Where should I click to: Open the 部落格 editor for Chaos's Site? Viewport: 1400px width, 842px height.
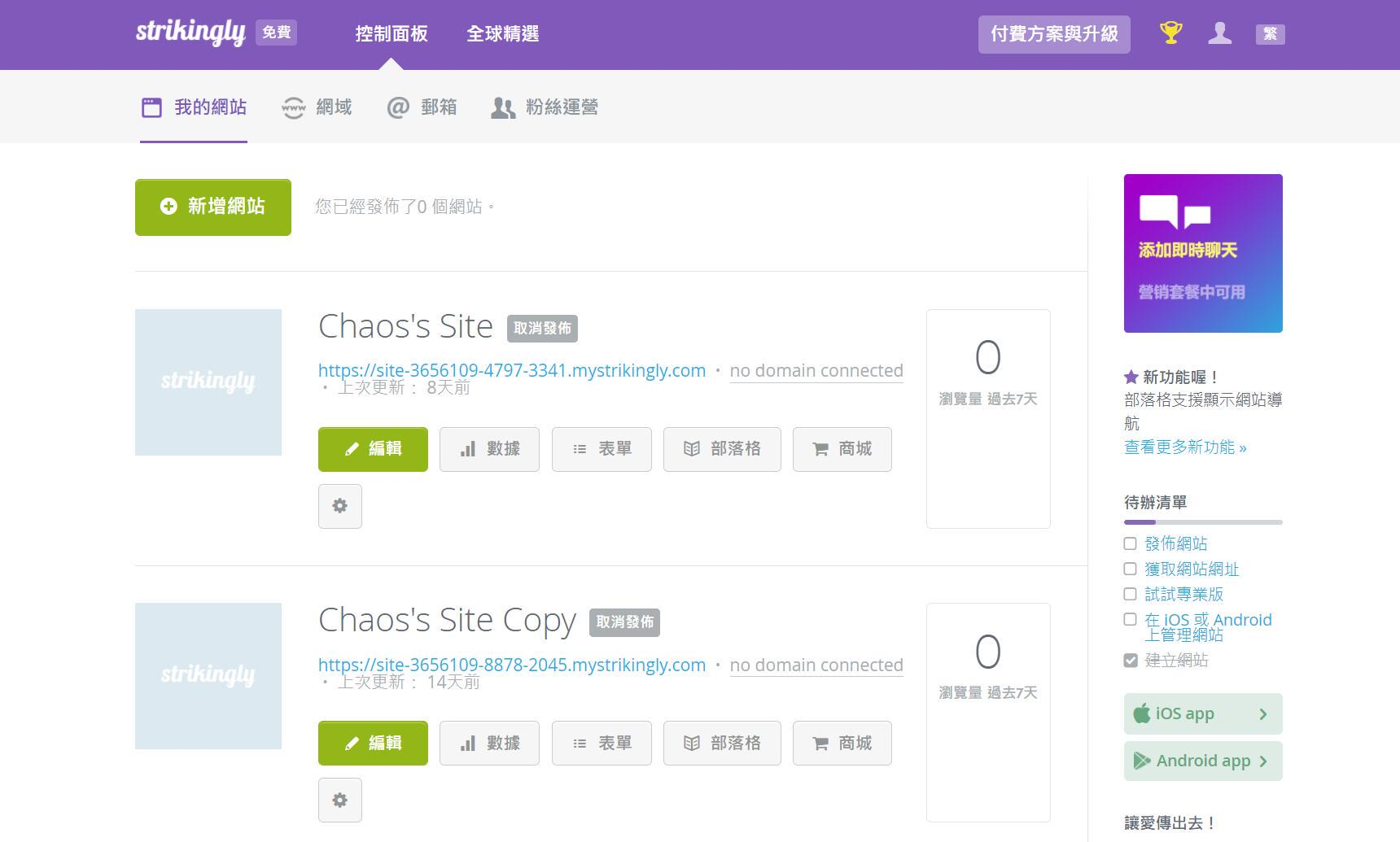click(x=721, y=449)
